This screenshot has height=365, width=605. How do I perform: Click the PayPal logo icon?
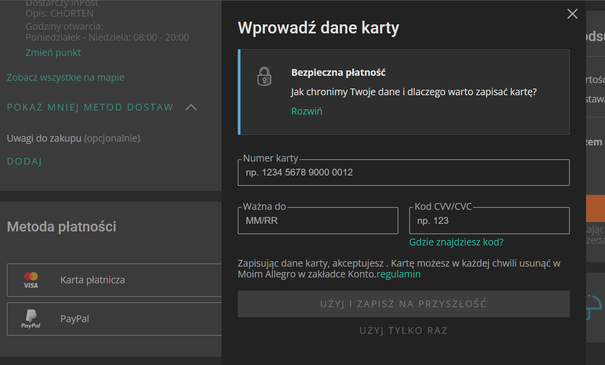(x=31, y=319)
